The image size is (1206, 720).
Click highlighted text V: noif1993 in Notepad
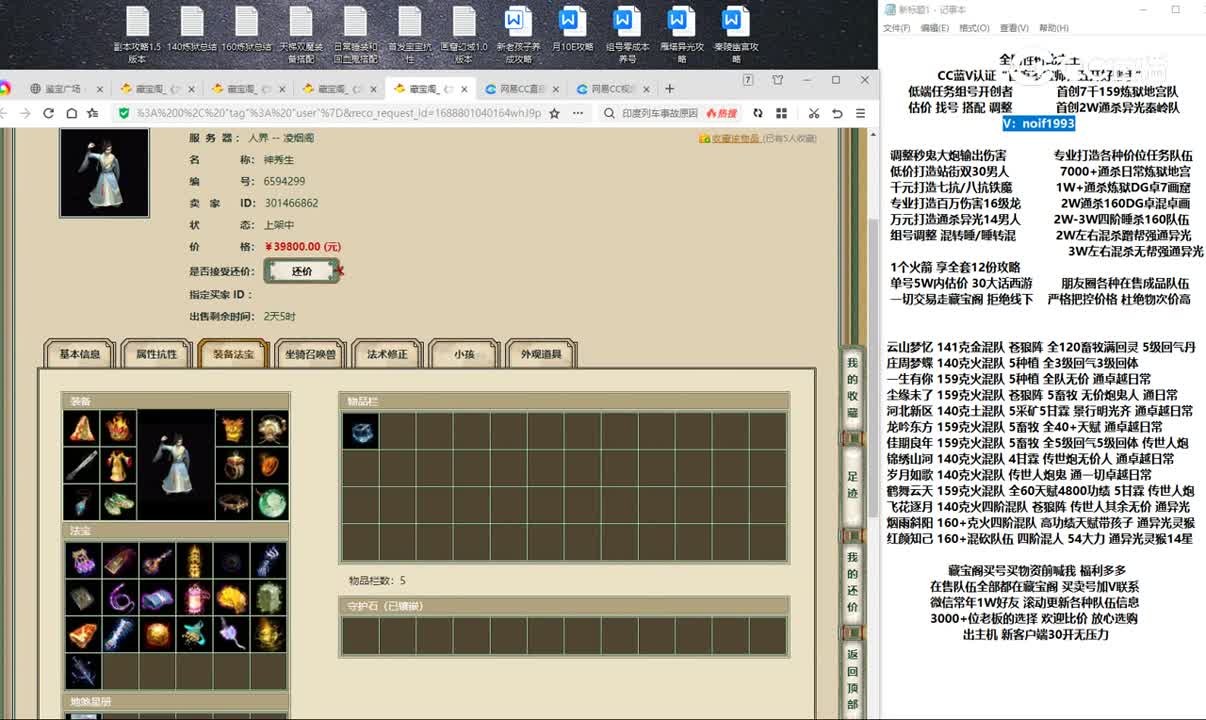click(x=1039, y=123)
